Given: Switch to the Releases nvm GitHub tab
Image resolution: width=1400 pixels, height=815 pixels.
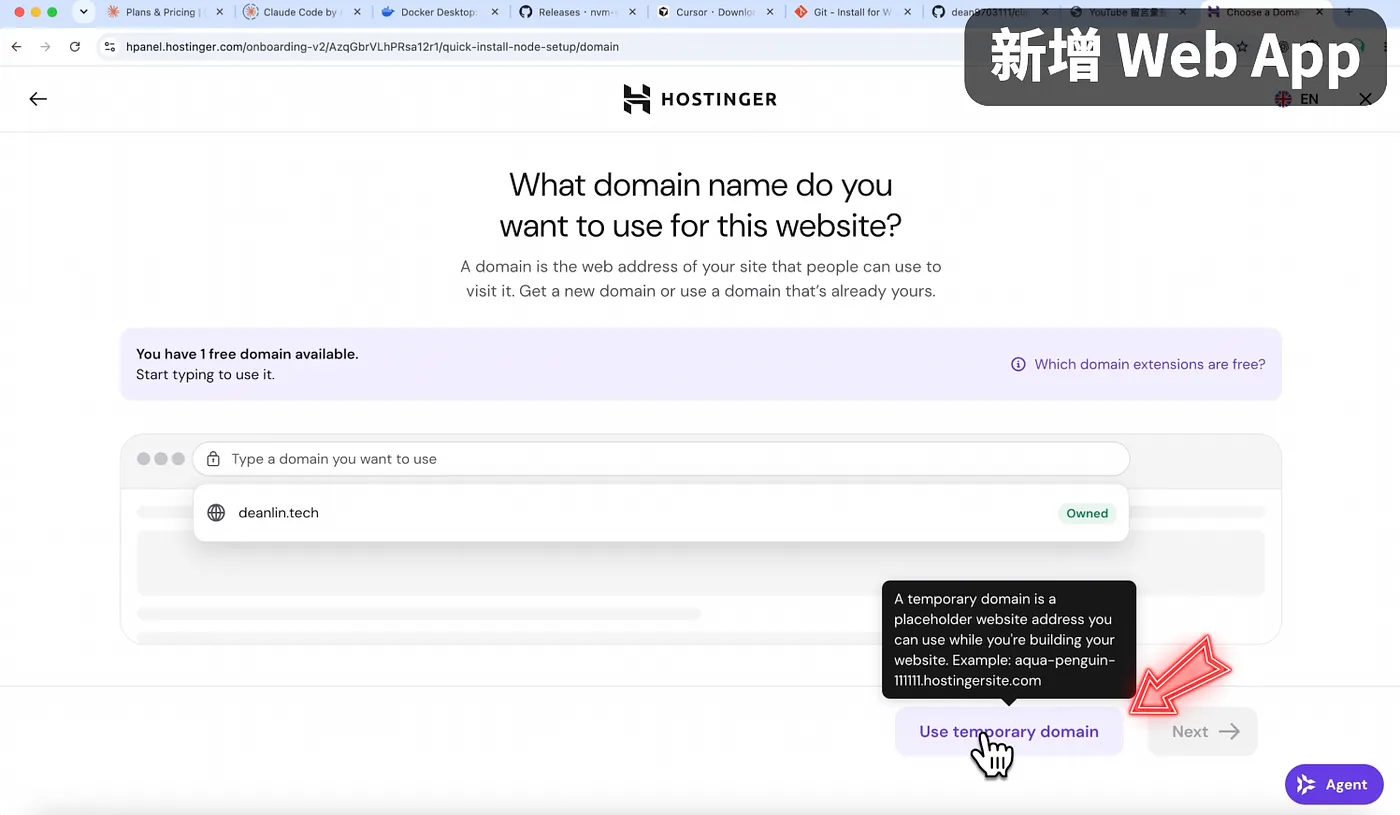Looking at the screenshot, I should [577, 12].
